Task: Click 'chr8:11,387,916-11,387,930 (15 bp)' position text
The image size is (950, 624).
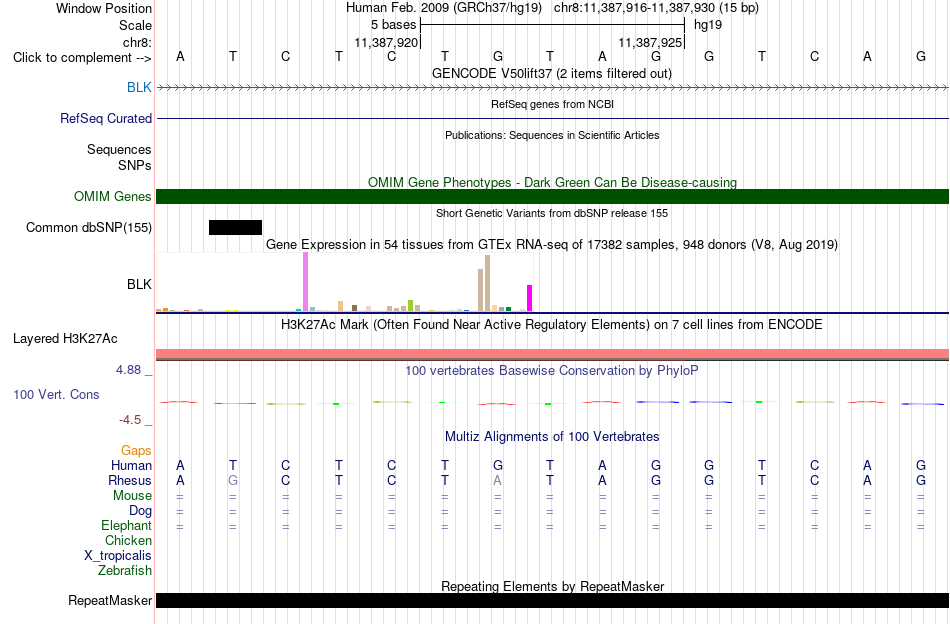Action: tap(656, 8)
